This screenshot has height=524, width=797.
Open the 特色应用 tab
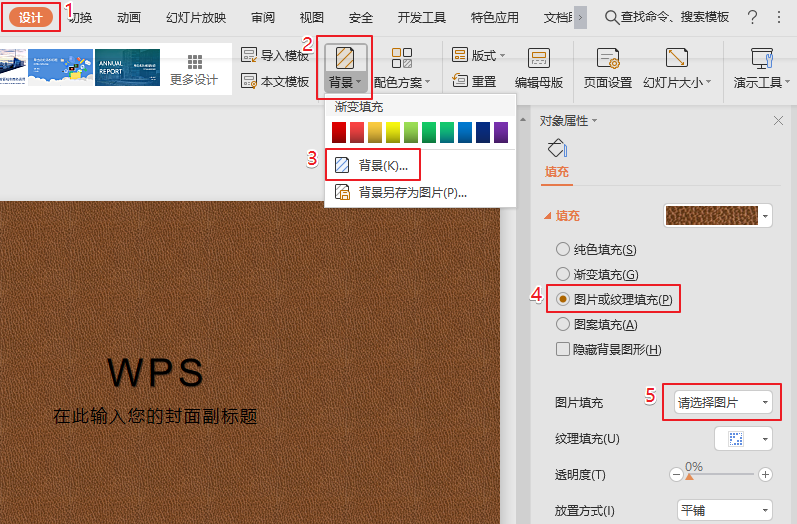(x=495, y=18)
